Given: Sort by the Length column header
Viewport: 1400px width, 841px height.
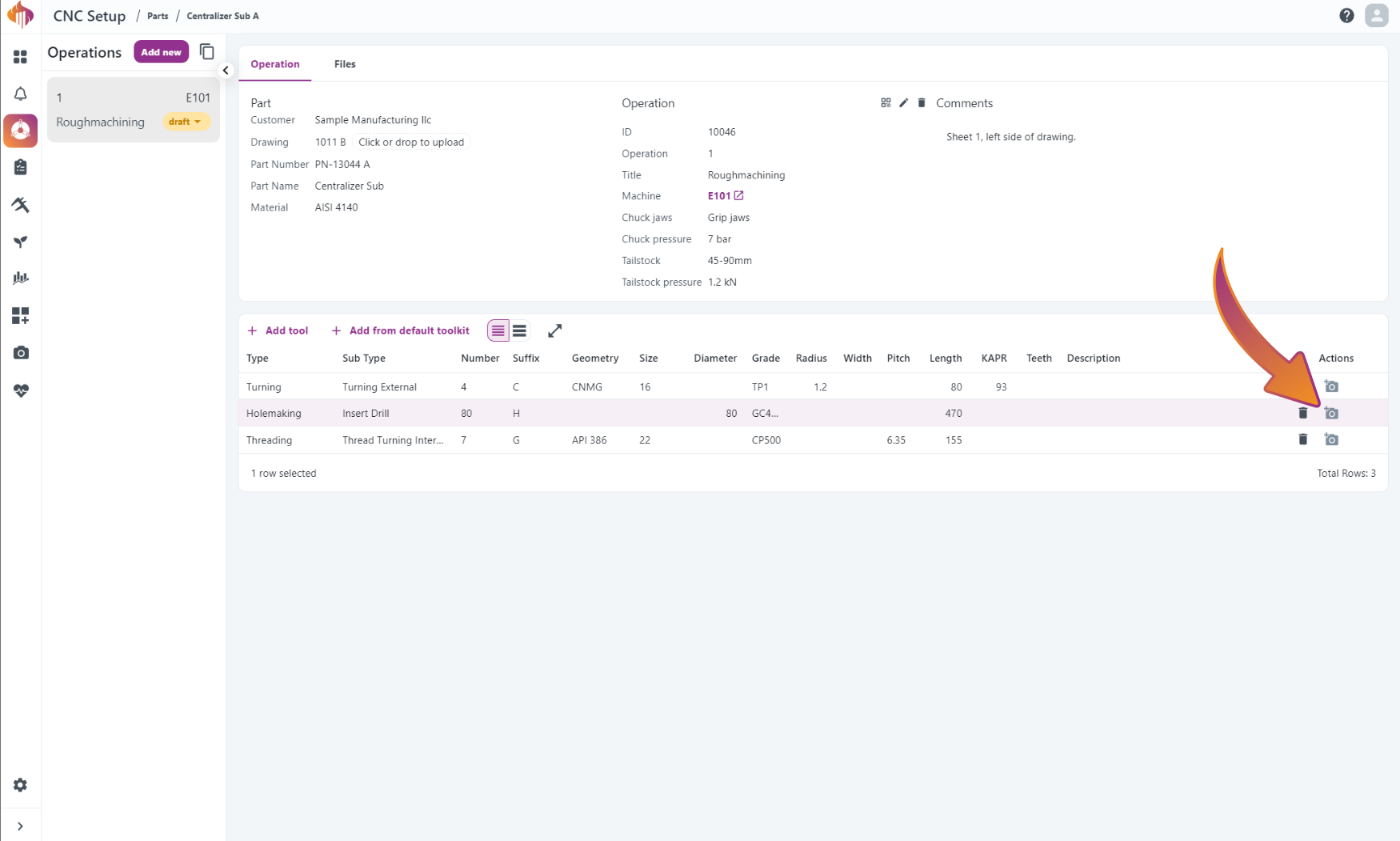Looking at the screenshot, I should [x=946, y=358].
